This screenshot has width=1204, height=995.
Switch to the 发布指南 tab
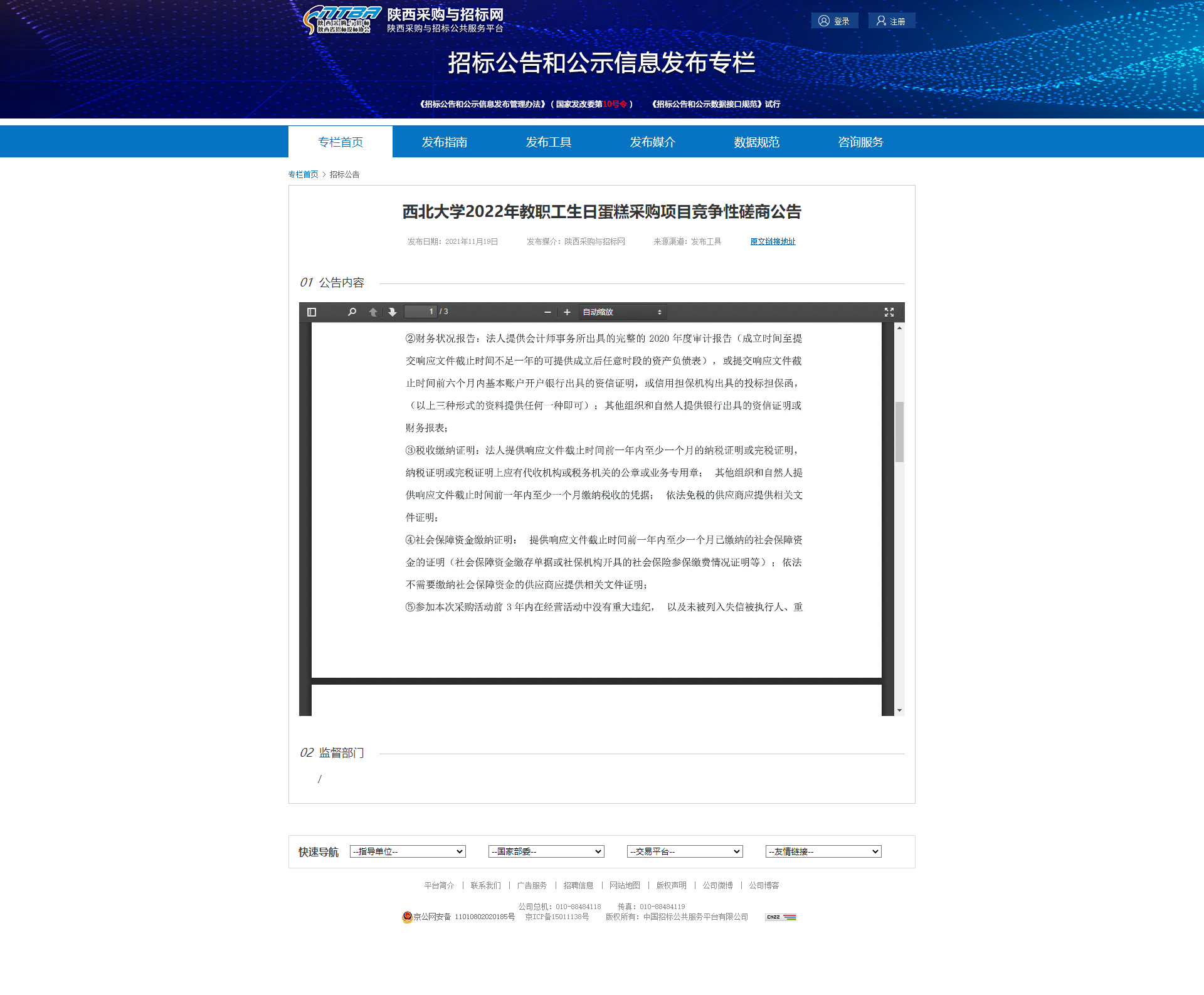[444, 142]
